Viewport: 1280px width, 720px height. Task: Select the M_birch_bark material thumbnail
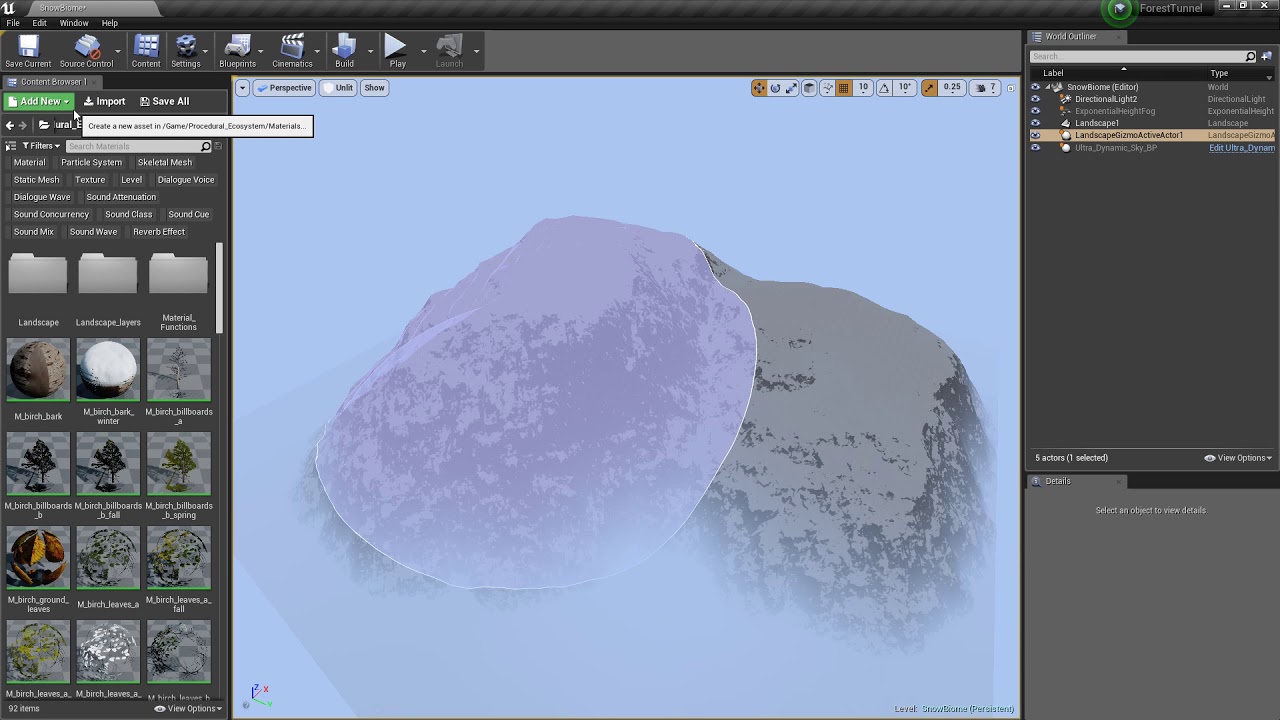pyautogui.click(x=38, y=369)
